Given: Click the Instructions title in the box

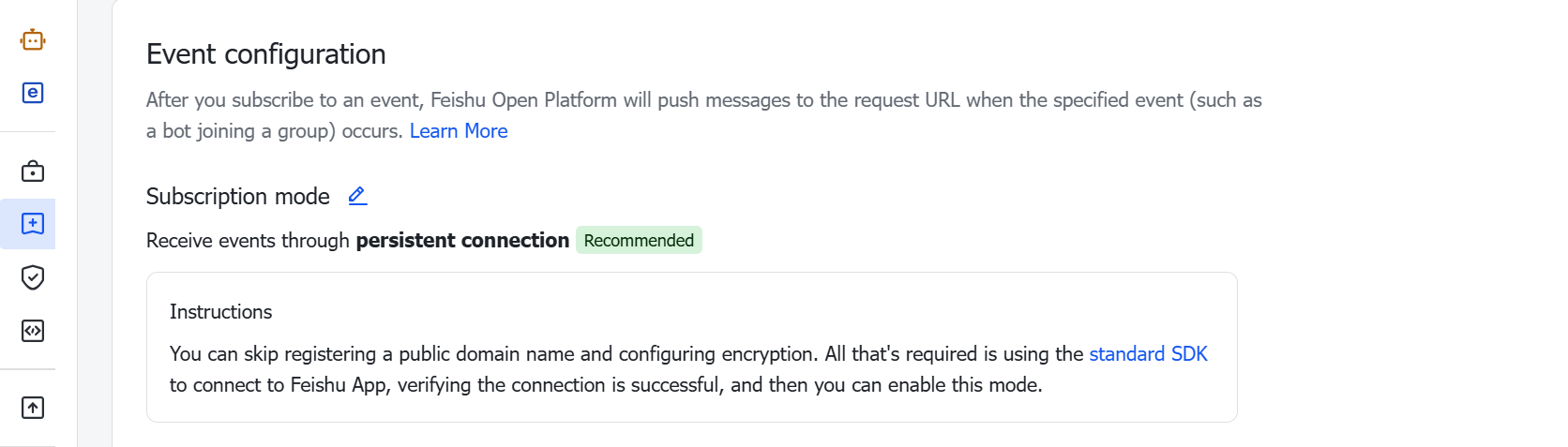Looking at the screenshot, I should [221, 312].
